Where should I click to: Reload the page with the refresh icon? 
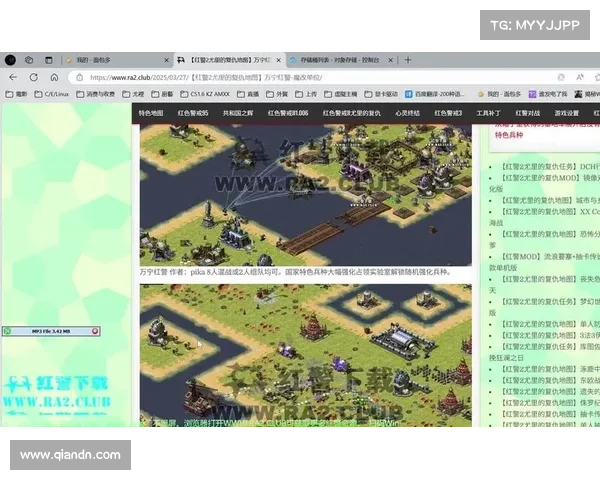(34, 77)
